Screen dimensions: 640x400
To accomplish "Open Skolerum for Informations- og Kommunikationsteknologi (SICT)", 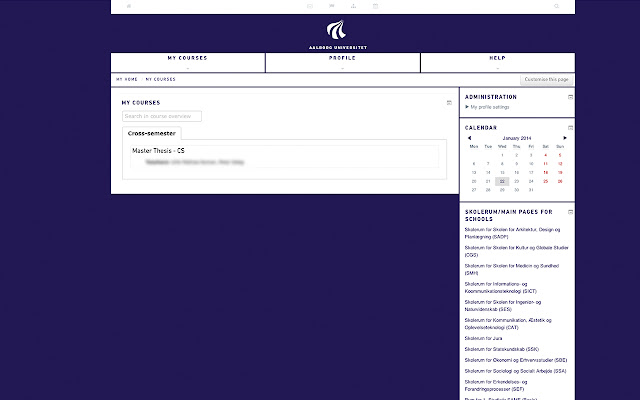I will point(500,287).
